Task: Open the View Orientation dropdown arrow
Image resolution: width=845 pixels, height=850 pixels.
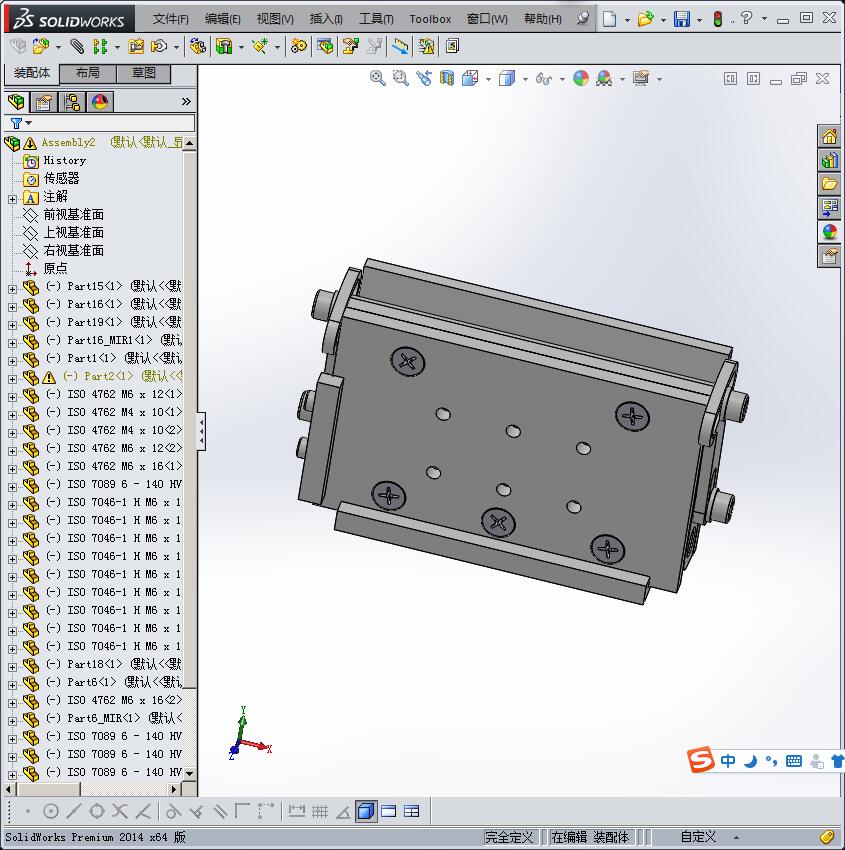Action: [488, 80]
